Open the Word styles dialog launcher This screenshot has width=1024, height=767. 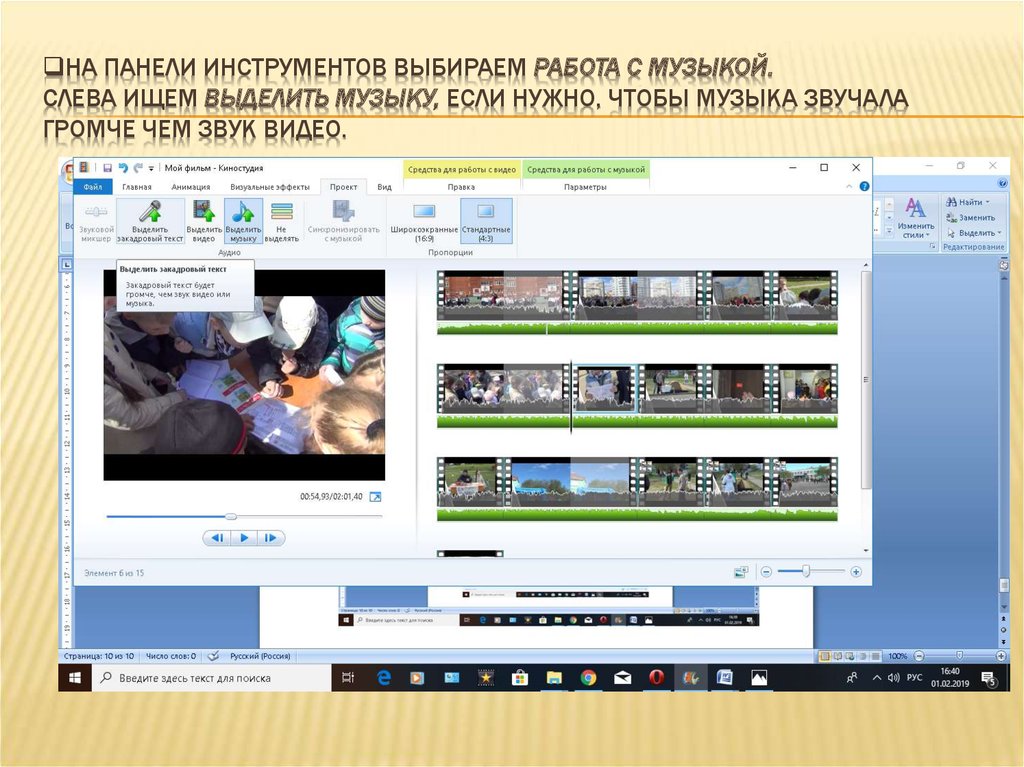point(933,246)
